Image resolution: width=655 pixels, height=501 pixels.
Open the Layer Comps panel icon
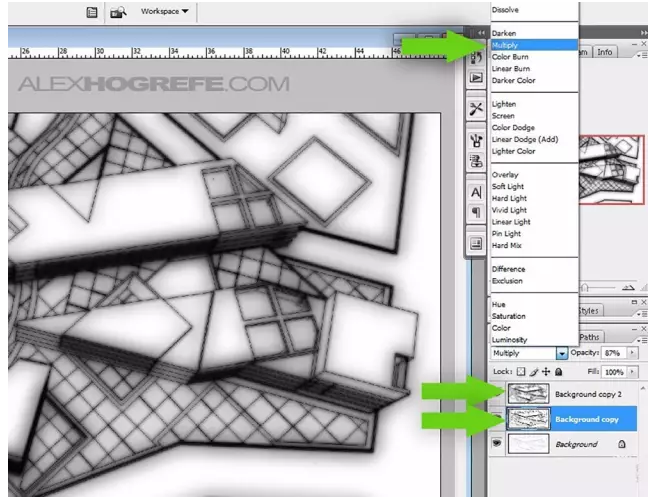tap(476, 244)
